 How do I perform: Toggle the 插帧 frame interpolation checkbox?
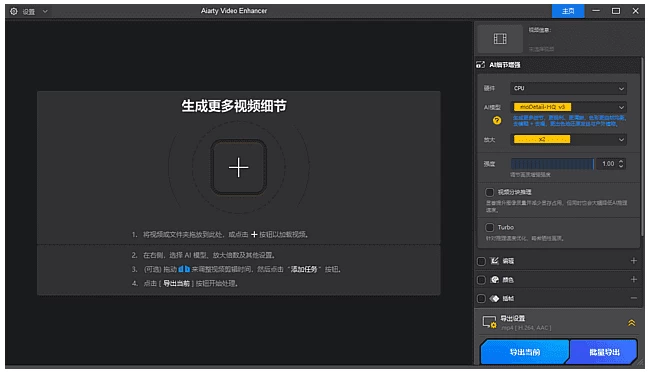481,298
